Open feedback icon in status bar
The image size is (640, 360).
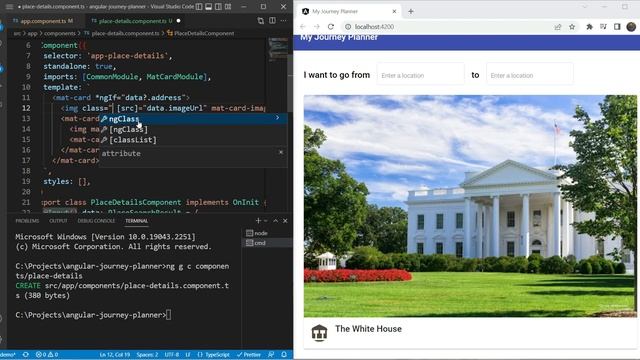click(271, 355)
